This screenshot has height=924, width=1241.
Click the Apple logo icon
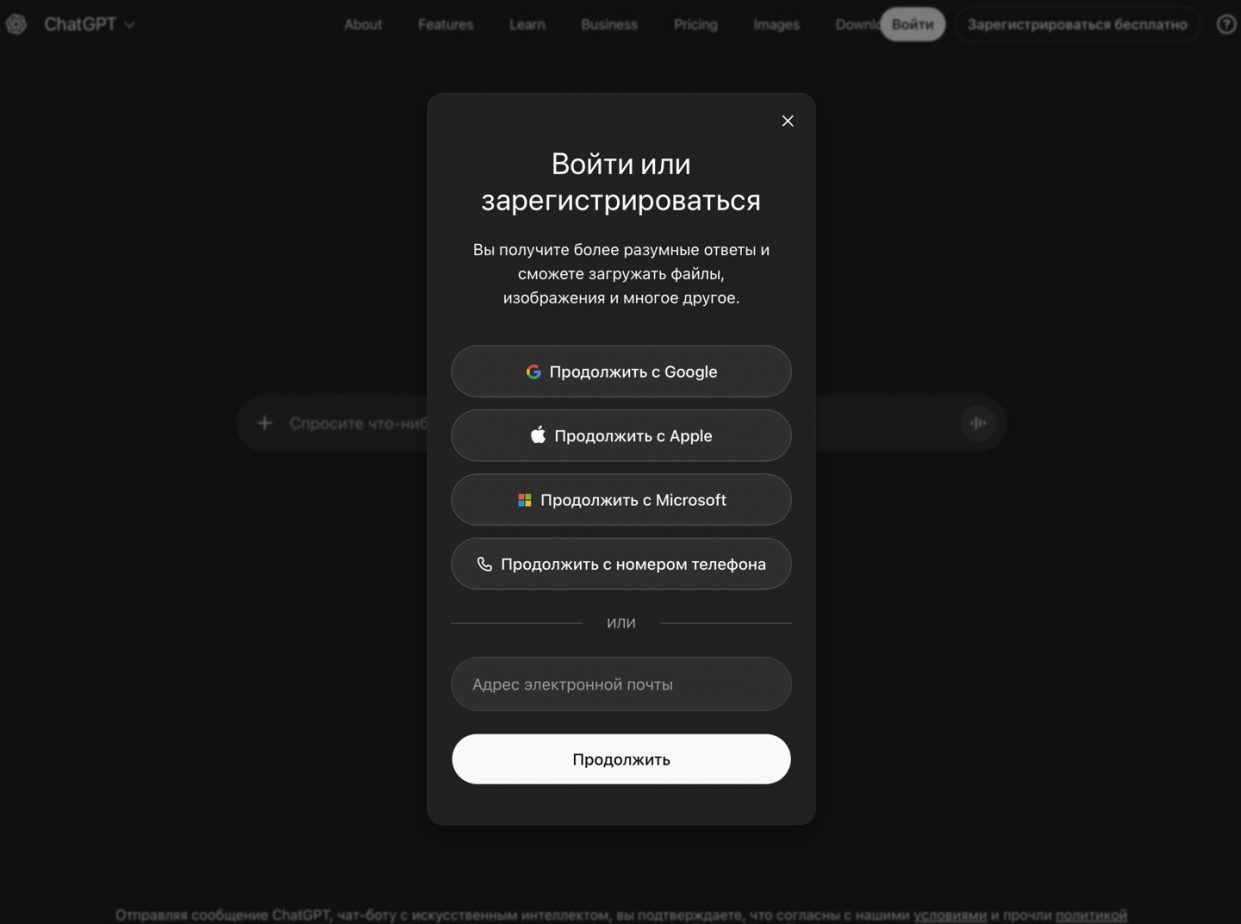[x=538, y=435]
